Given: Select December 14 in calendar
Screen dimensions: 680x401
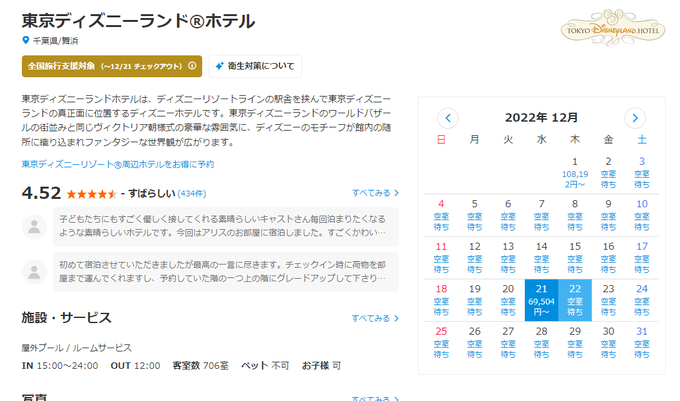Looking at the screenshot, I should pyautogui.click(x=541, y=258).
